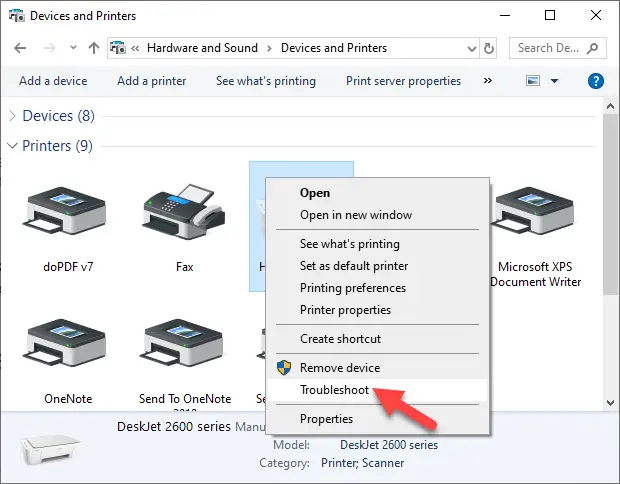Open address bar history dropdown
This screenshot has width=620, height=484.
click(x=469, y=48)
